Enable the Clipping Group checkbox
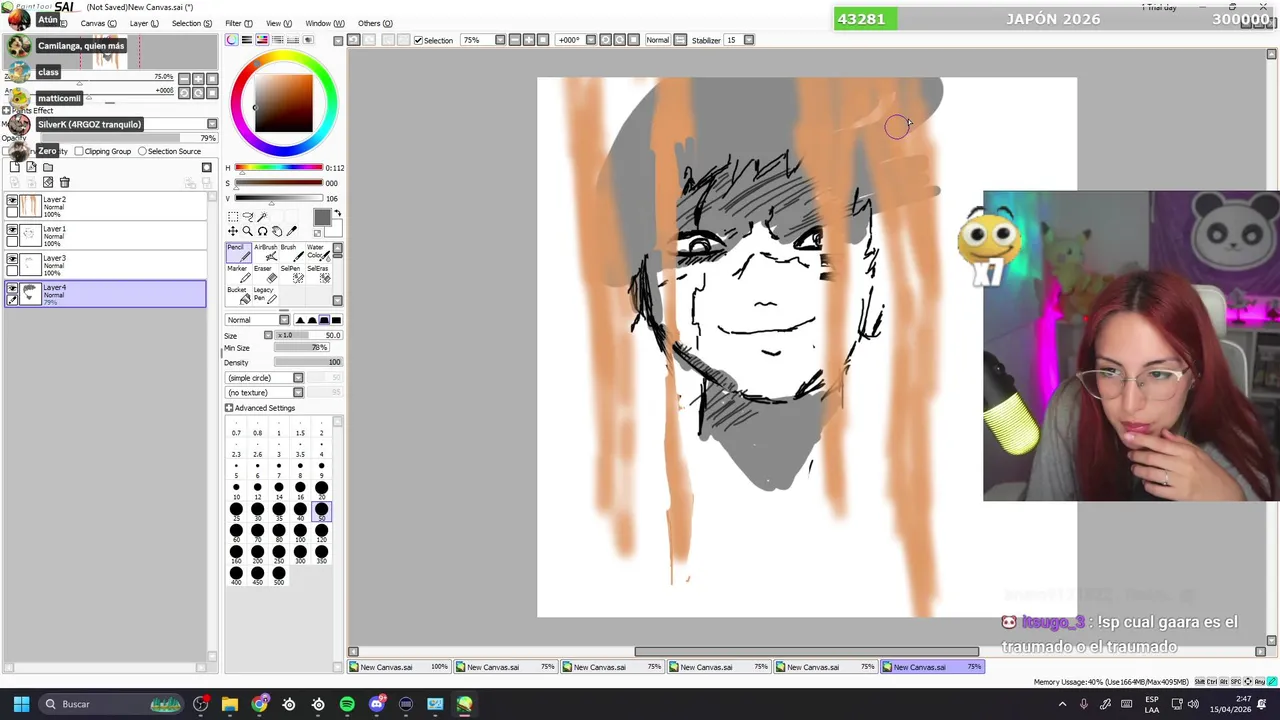1280x720 pixels. pyautogui.click(x=79, y=151)
